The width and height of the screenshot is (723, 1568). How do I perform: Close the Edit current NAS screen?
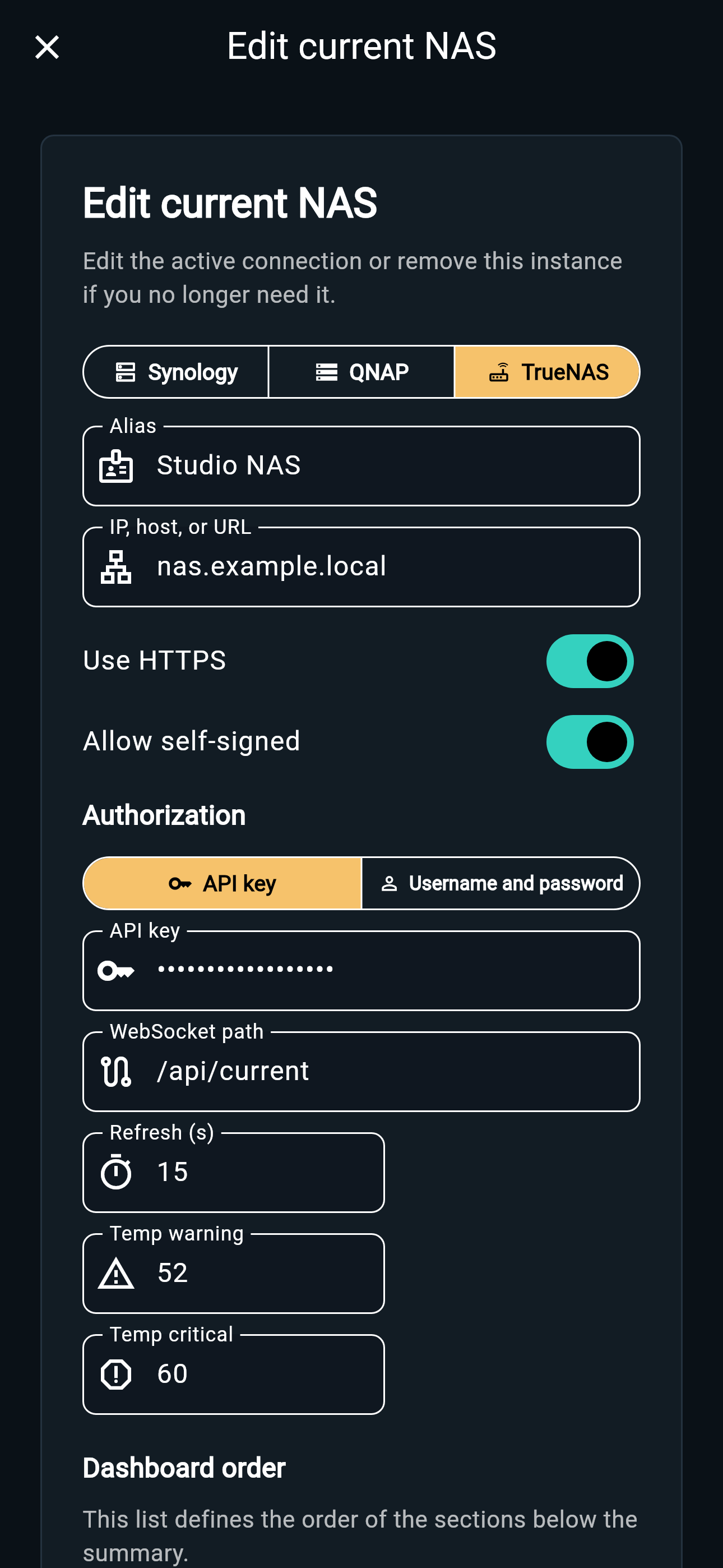tap(47, 47)
